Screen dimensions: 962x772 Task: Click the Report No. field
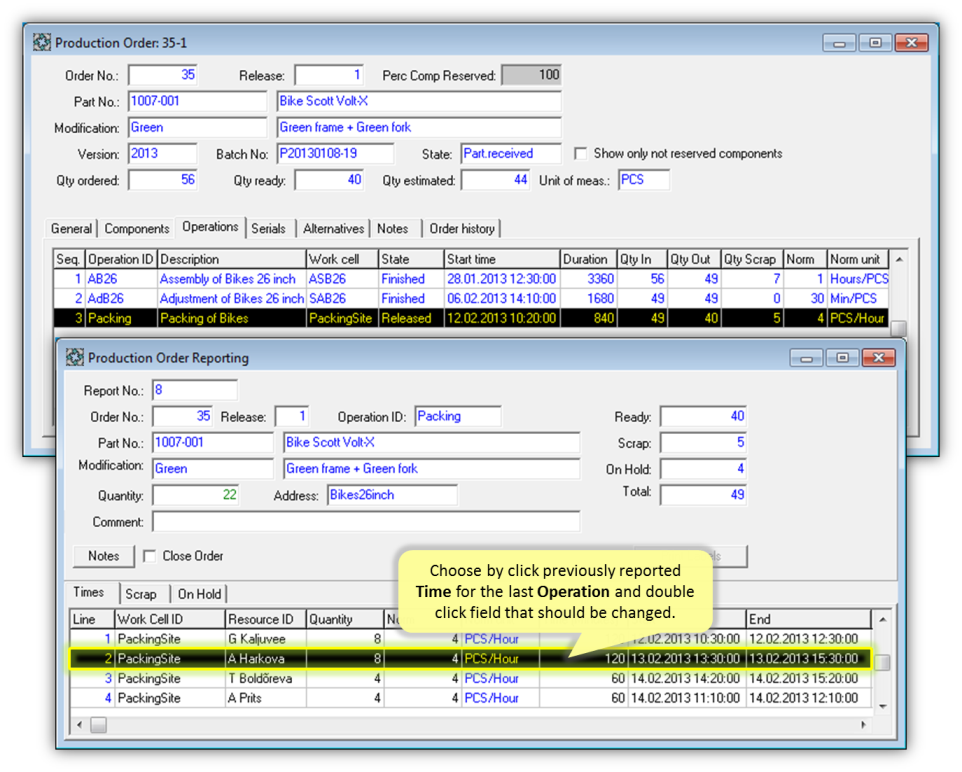194,390
